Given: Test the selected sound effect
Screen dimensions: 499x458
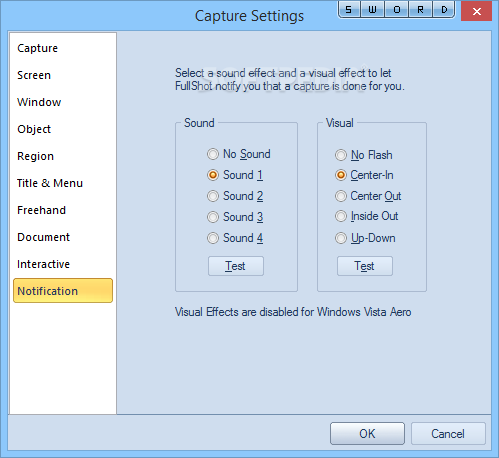Looking at the screenshot, I should [236, 266].
